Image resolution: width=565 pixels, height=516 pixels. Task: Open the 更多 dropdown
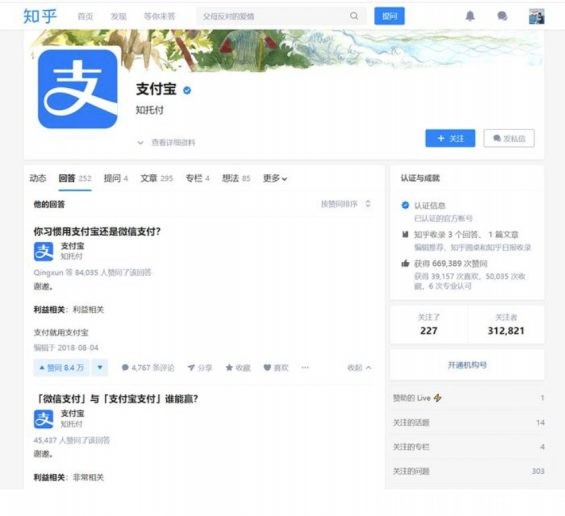pos(275,178)
